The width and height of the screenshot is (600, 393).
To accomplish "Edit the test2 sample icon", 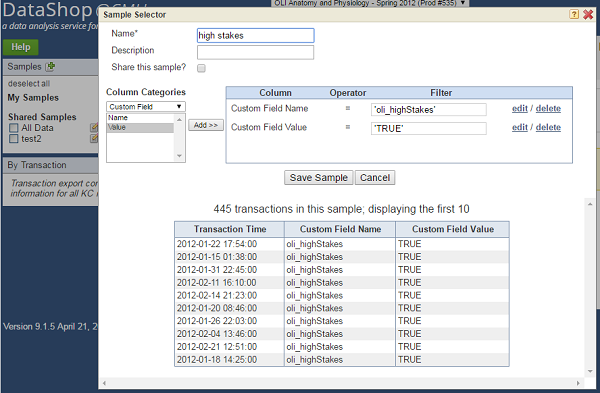I will (94, 139).
